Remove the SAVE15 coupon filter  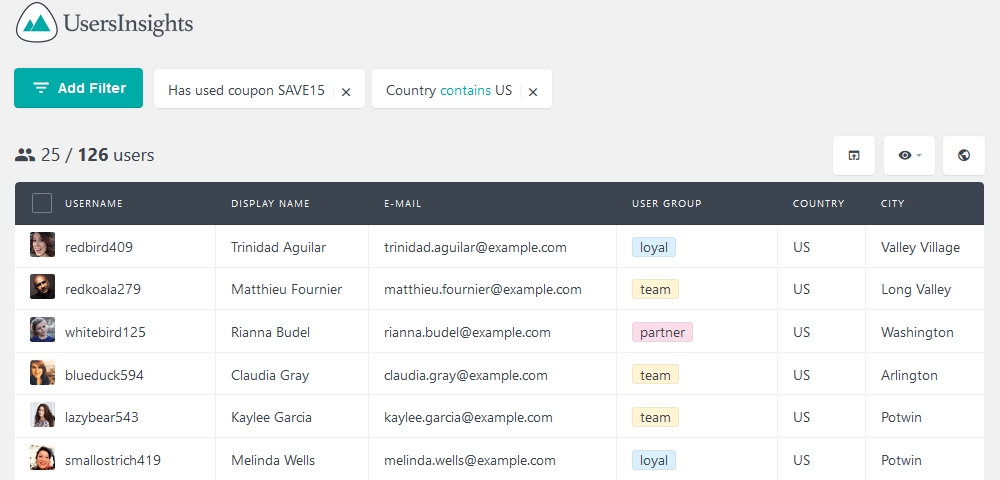[x=346, y=92]
